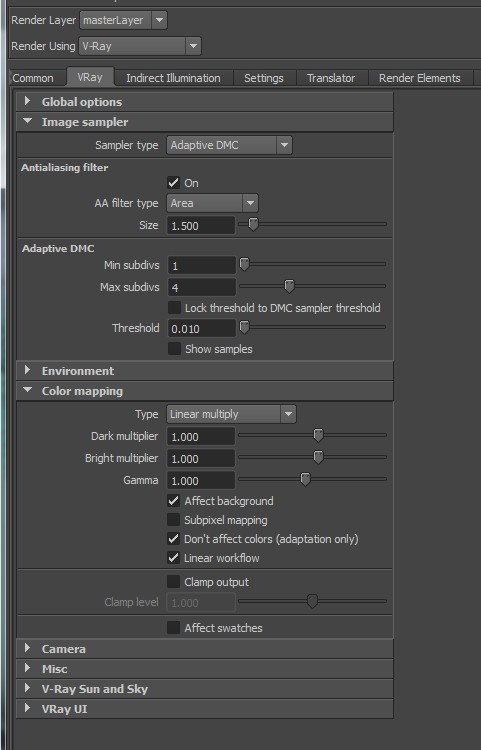Disable the Antialiasing filter On checkbox
The height and width of the screenshot is (750, 481).
(174, 183)
